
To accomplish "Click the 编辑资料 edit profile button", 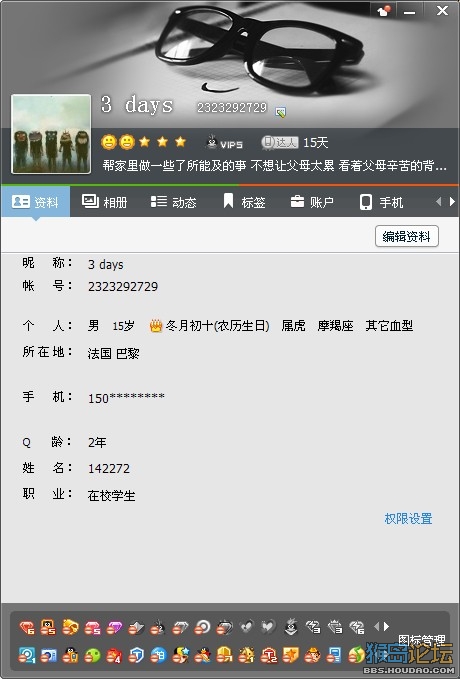I will [x=407, y=236].
